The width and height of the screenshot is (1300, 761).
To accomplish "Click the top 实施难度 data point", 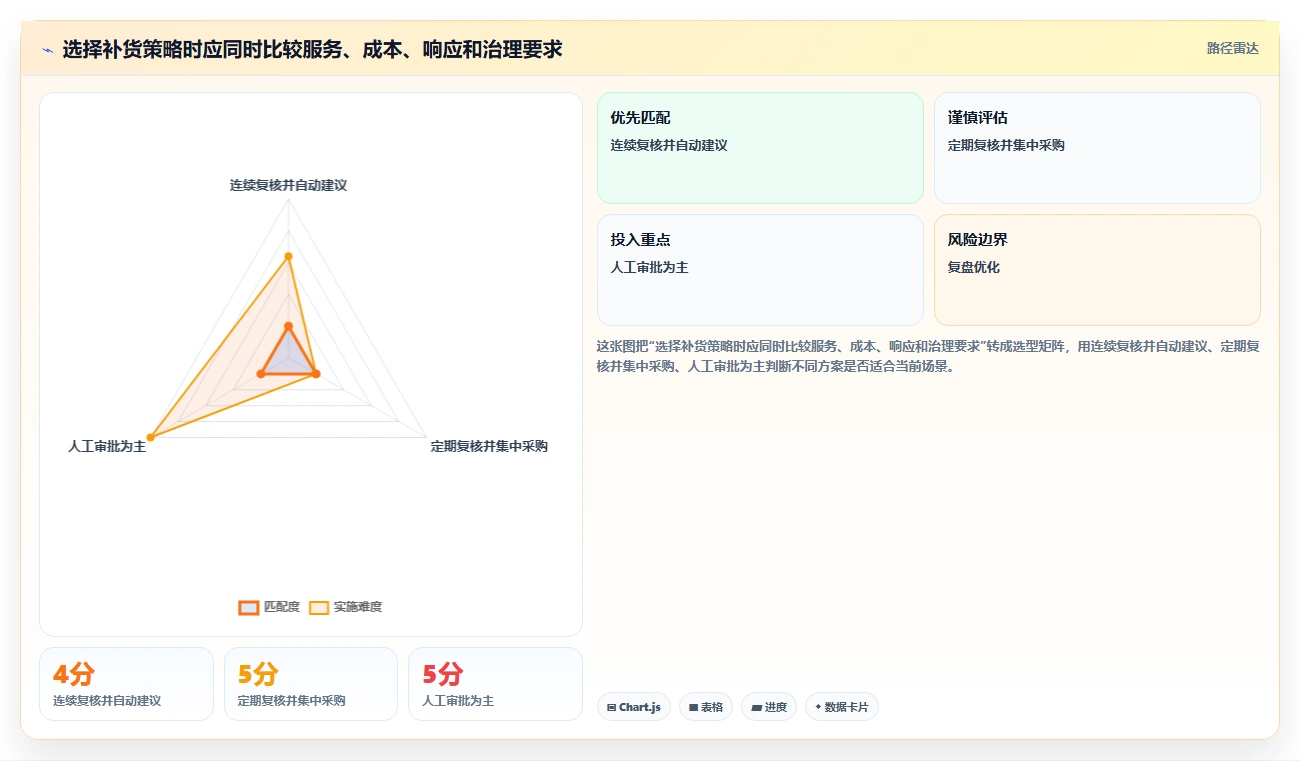I will click(x=288, y=257).
